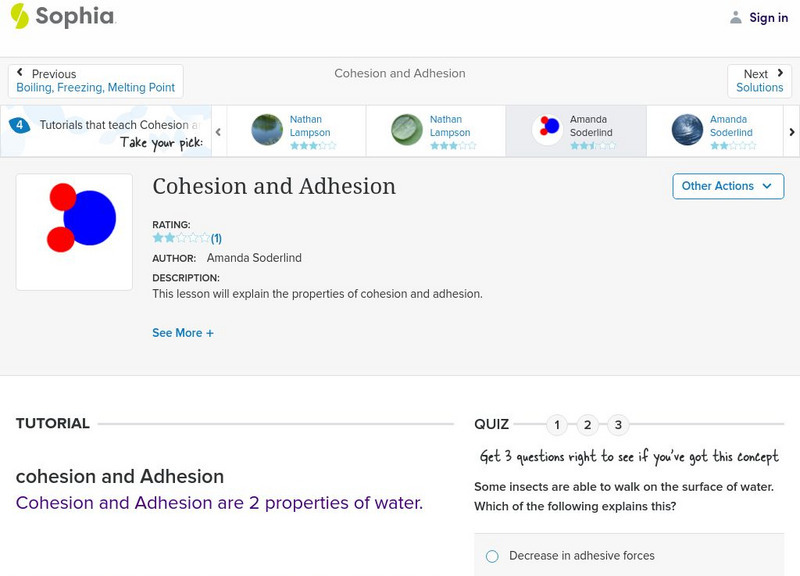Click the star rating under RATING
Image resolution: width=800 pixels, height=576 pixels.
pos(180,239)
